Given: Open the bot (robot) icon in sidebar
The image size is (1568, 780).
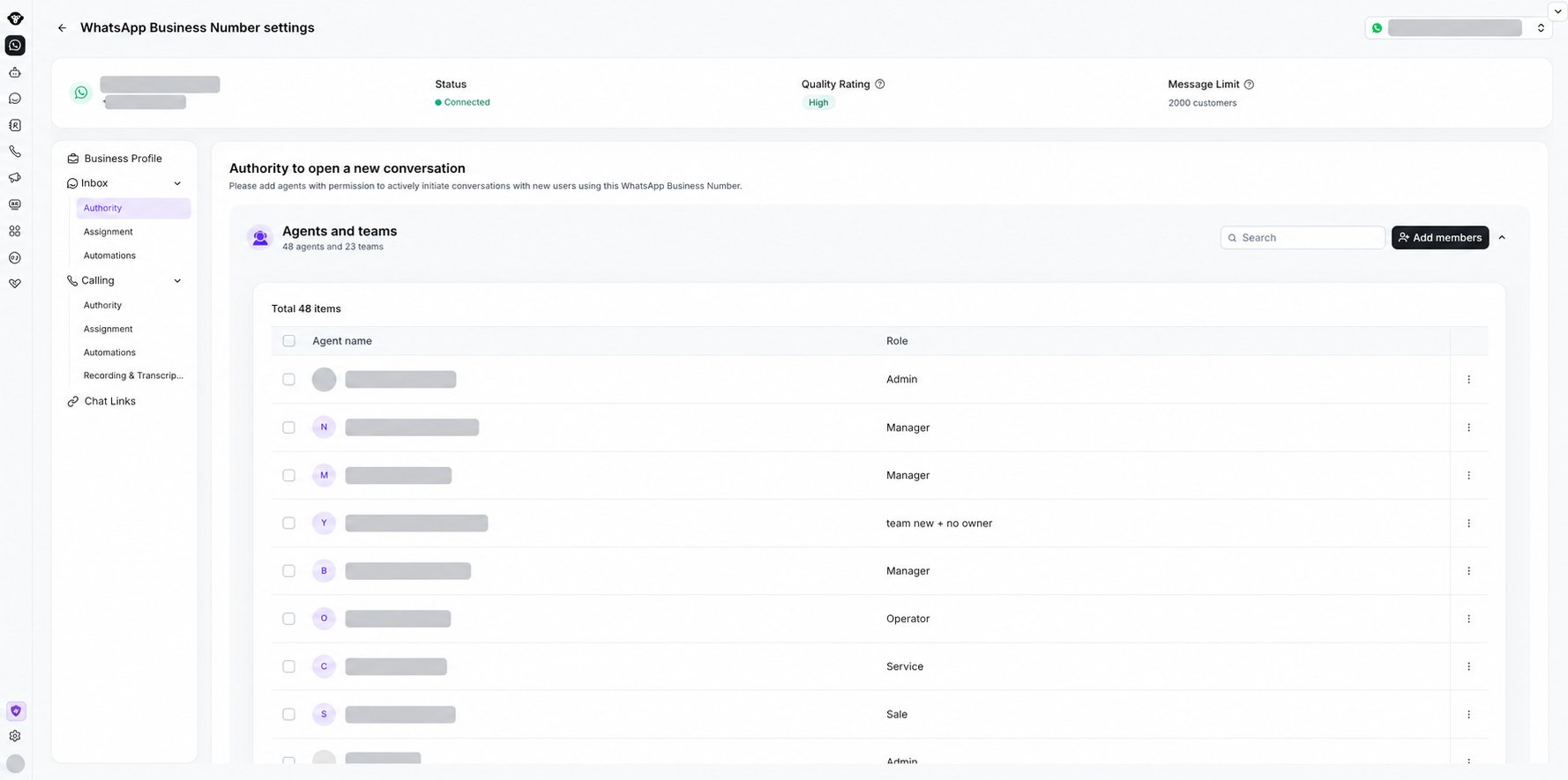Looking at the screenshot, I should pyautogui.click(x=15, y=72).
